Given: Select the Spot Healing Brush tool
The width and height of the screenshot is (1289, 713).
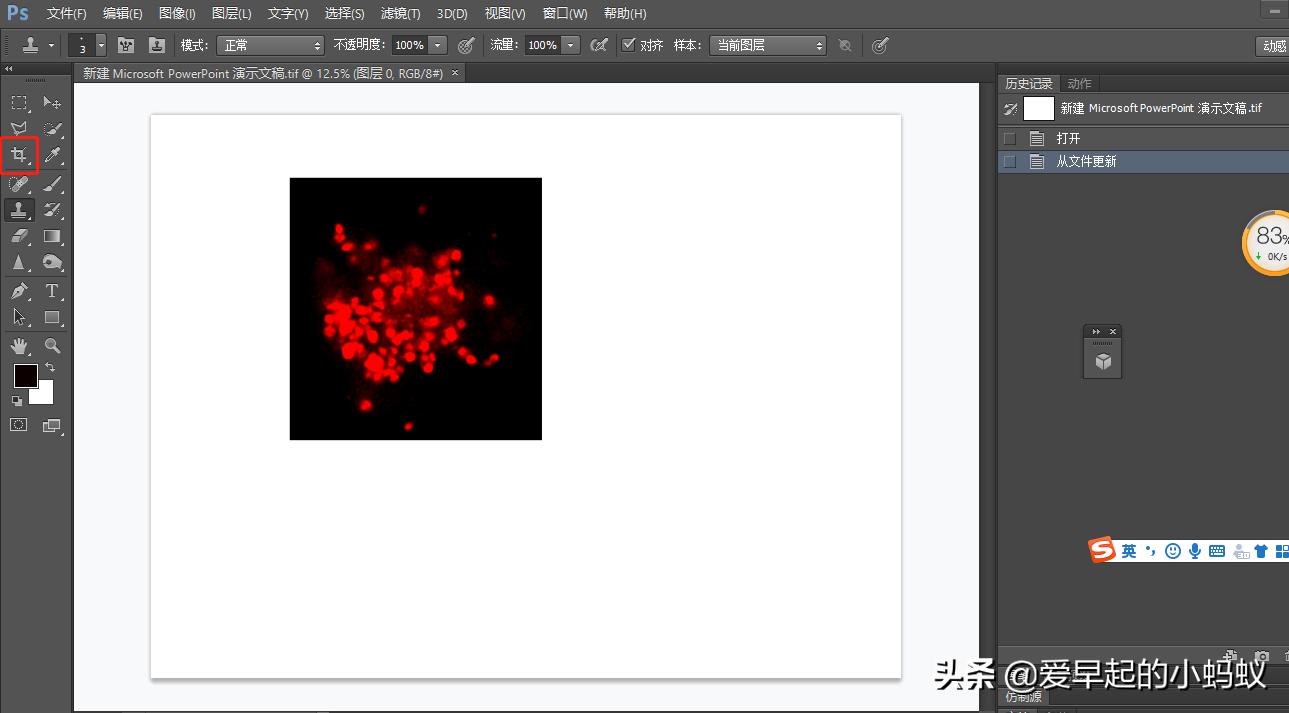Looking at the screenshot, I should coord(19,184).
